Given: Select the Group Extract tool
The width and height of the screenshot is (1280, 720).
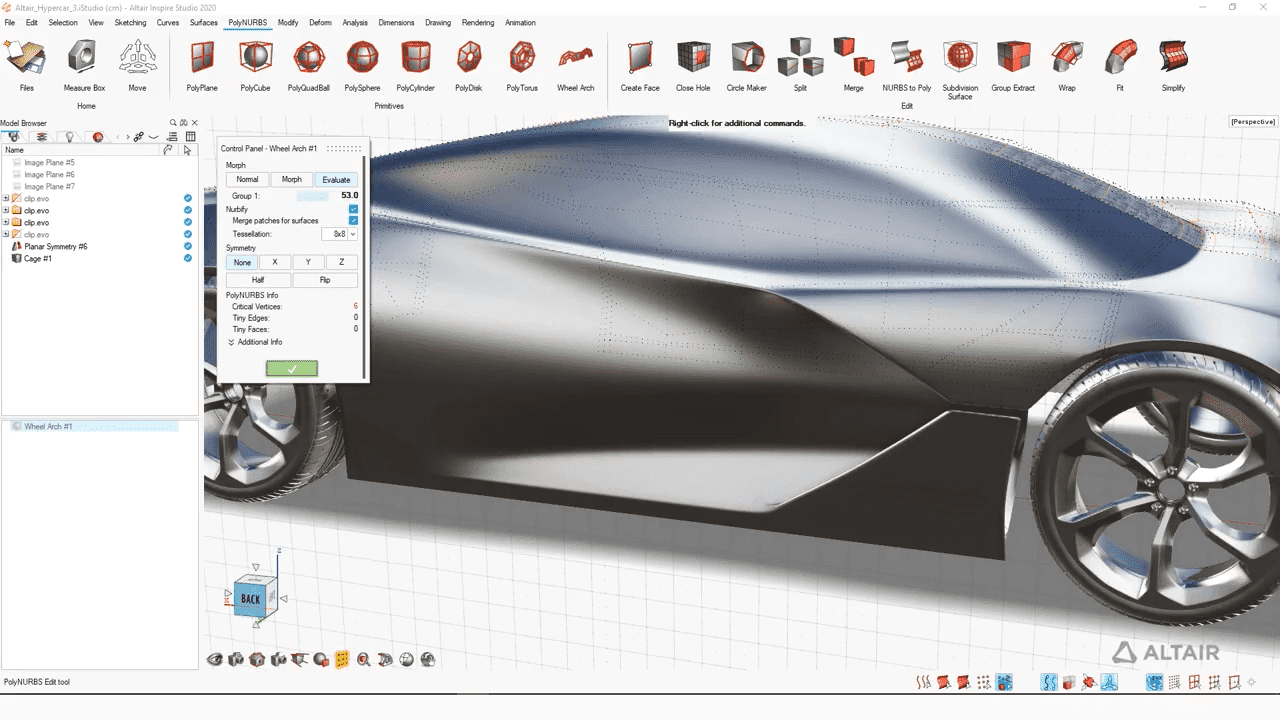Looking at the screenshot, I should [x=1013, y=66].
